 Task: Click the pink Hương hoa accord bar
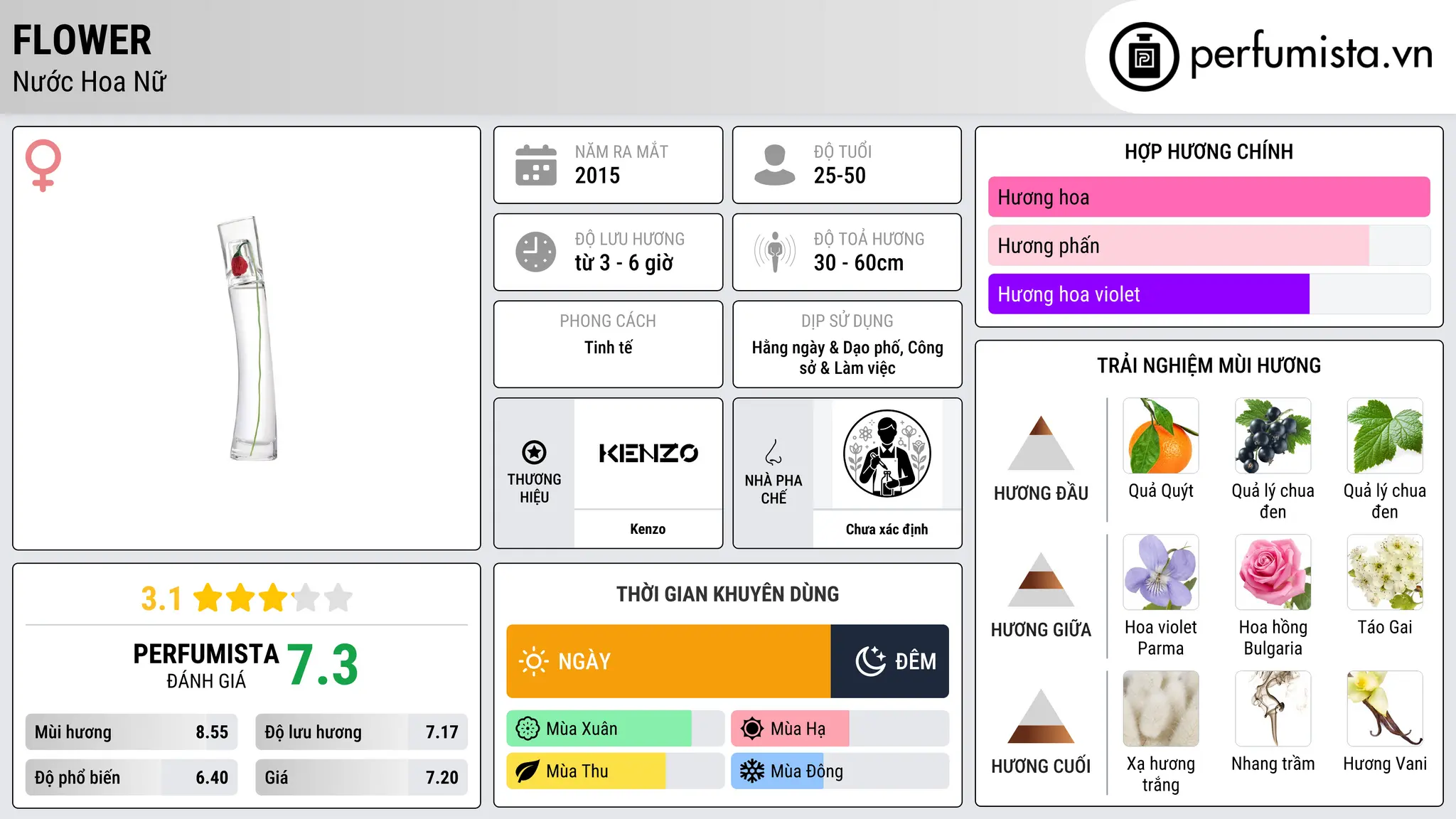coord(1209,197)
